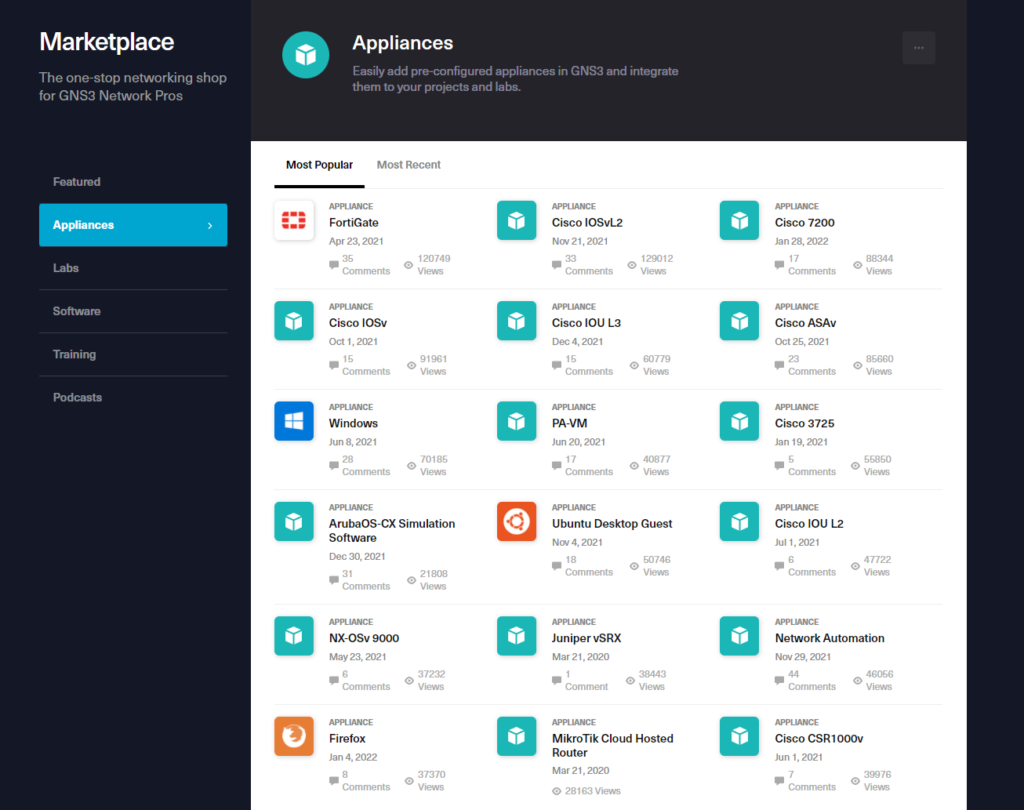Select the Most Popular tab
The height and width of the screenshot is (810, 1024).
[x=319, y=165]
